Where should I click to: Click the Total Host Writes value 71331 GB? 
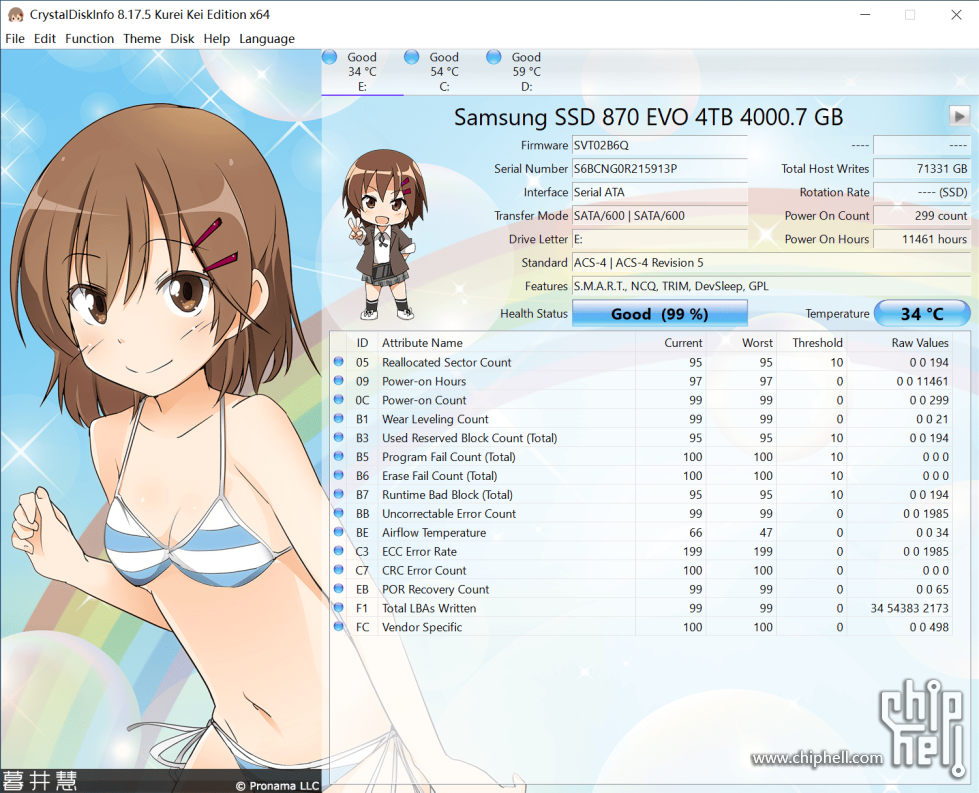click(922, 169)
